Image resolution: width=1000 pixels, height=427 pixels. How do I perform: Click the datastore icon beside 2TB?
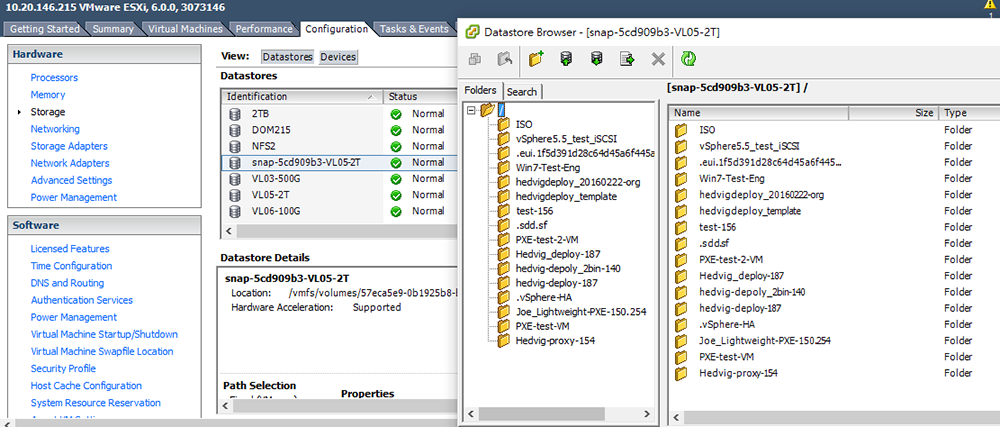coord(235,113)
